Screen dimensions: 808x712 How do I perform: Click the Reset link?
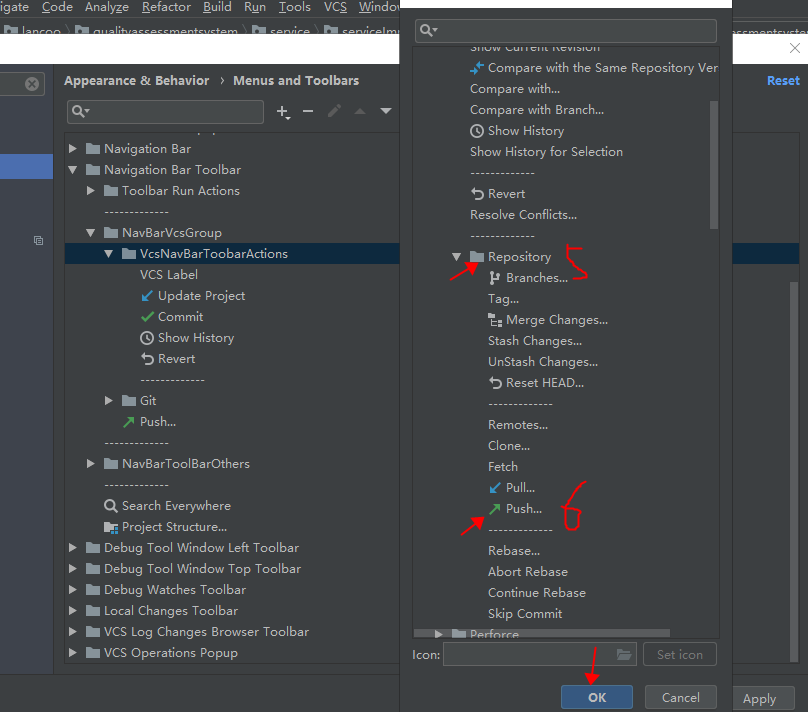[x=783, y=80]
